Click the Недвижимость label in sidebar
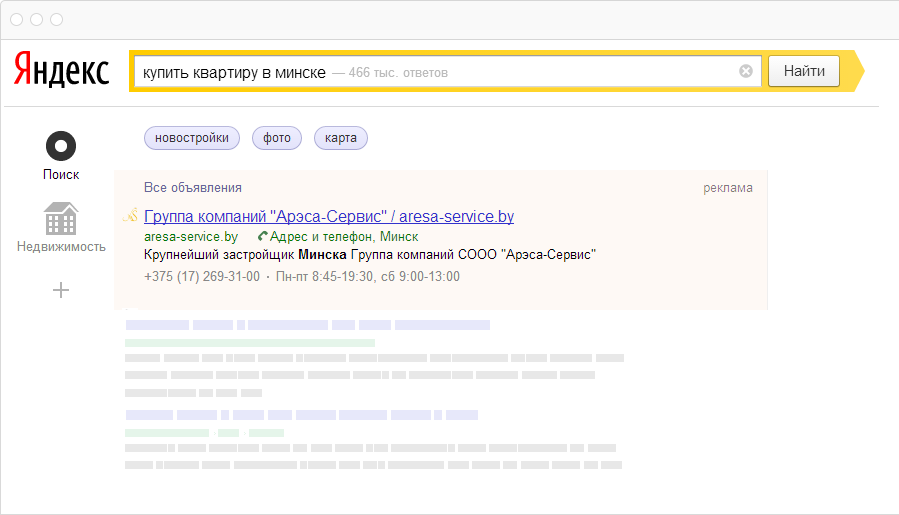Image resolution: width=899 pixels, height=515 pixels. coord(61,247)
